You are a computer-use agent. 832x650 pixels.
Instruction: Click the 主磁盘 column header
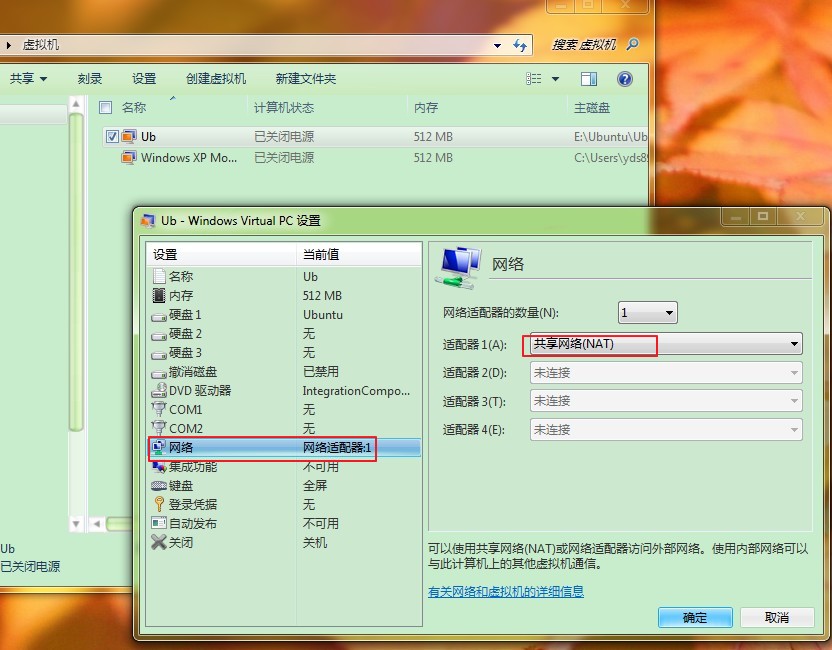click(592, 108)
